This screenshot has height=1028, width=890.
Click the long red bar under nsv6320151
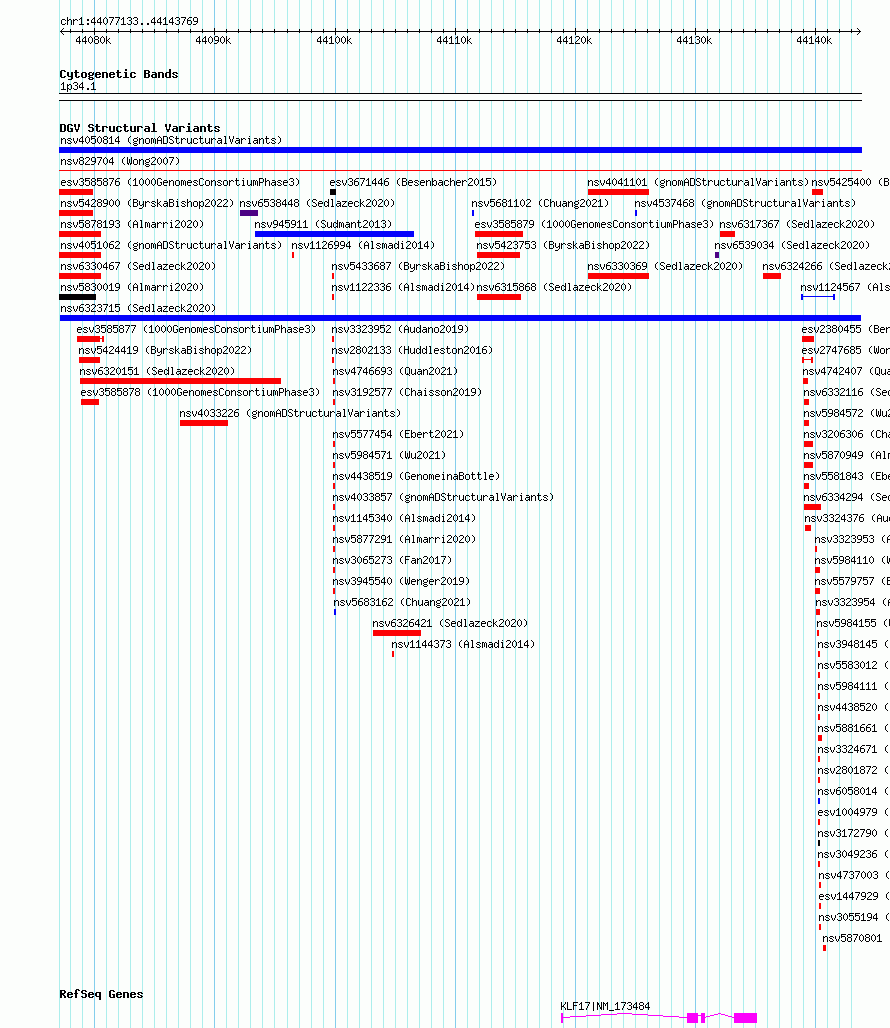[180, 381]
